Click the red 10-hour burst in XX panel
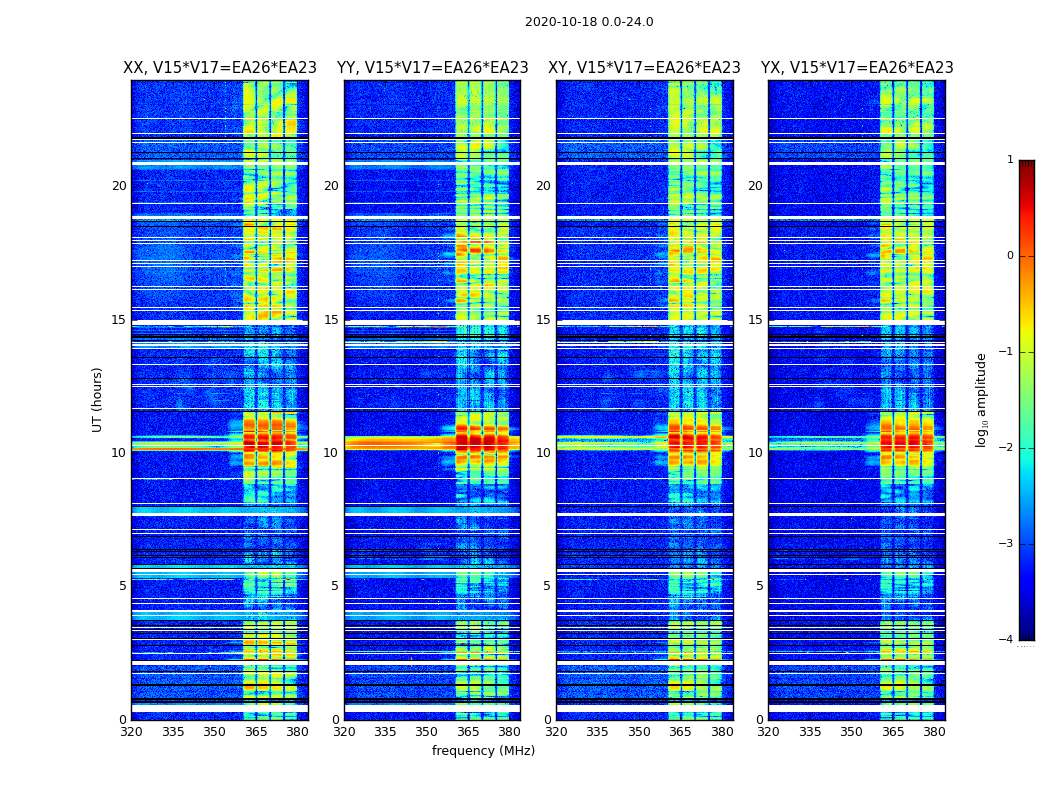Viewport: 1050px width, 800px height. pos(270,441)
